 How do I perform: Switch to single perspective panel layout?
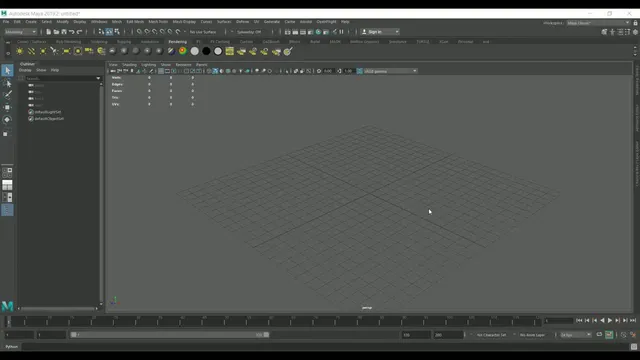pos(7,173)
